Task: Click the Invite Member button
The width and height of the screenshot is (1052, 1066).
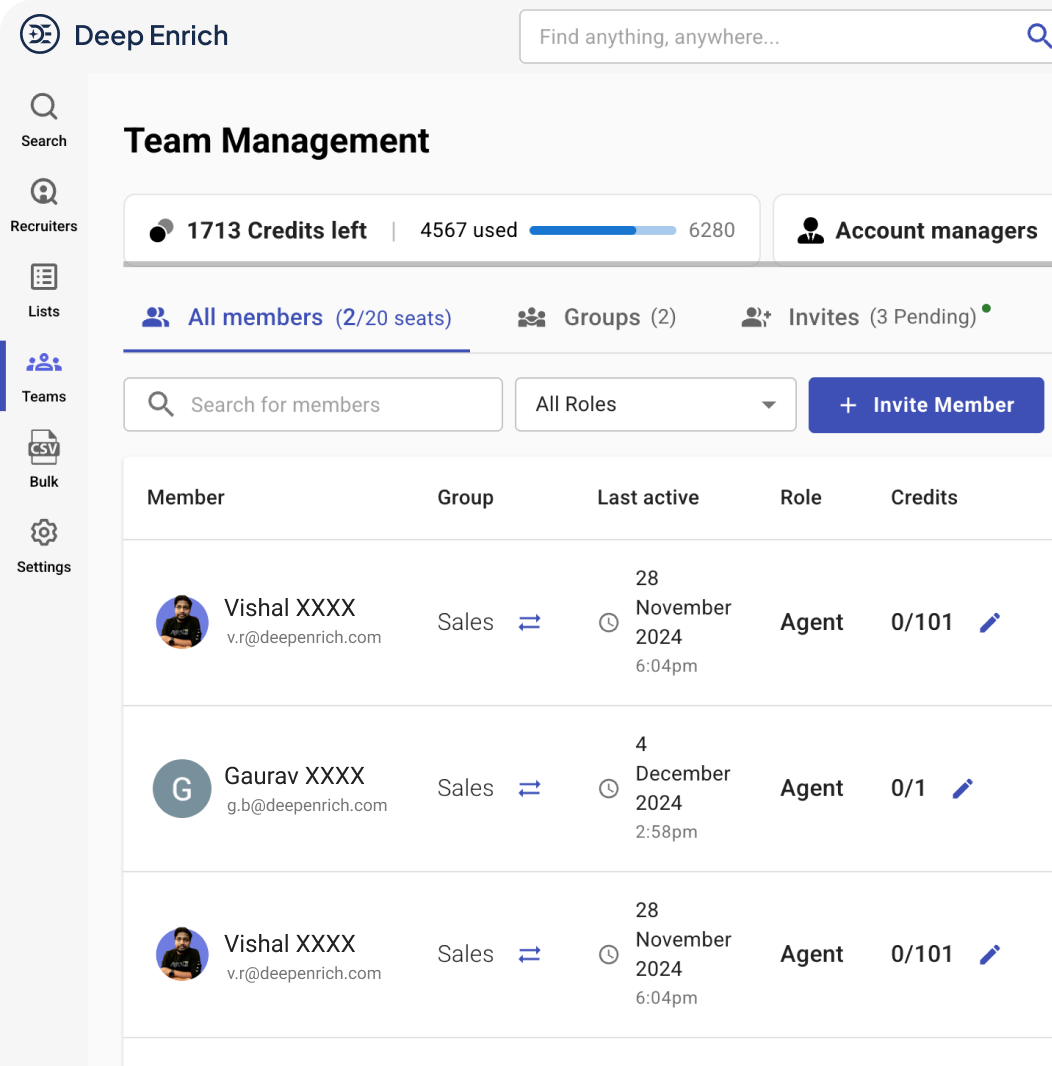Action: pyautogui.click(x=925, y=404)
